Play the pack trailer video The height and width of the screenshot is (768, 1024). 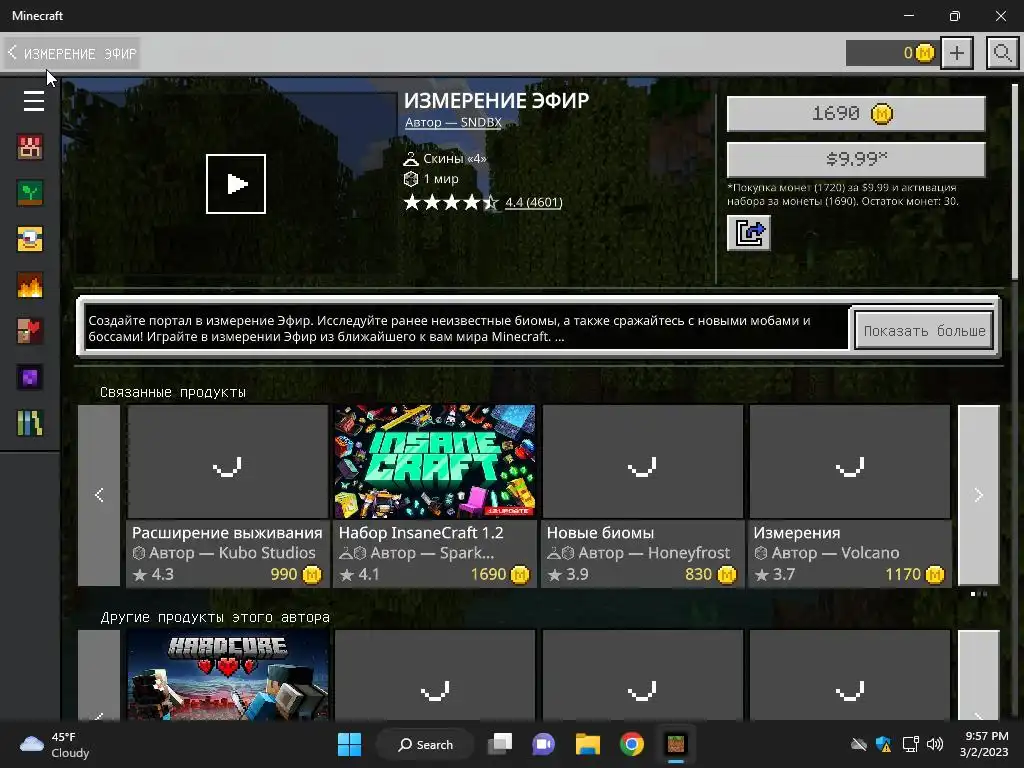tap(236, 184)
